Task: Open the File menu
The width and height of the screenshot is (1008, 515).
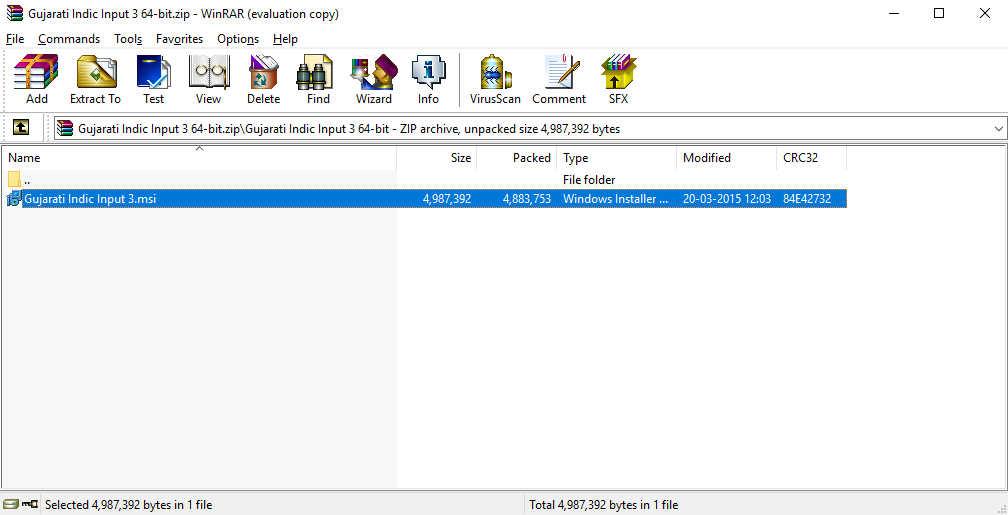Action: tap(15, 39)
